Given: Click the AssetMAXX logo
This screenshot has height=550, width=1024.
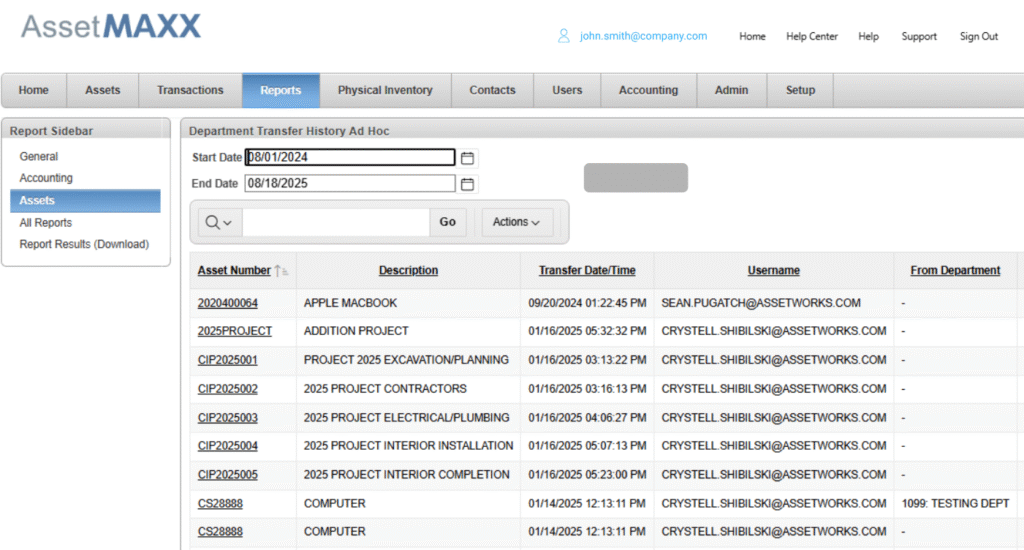Looking at the screenshot, I should (111, 26).
